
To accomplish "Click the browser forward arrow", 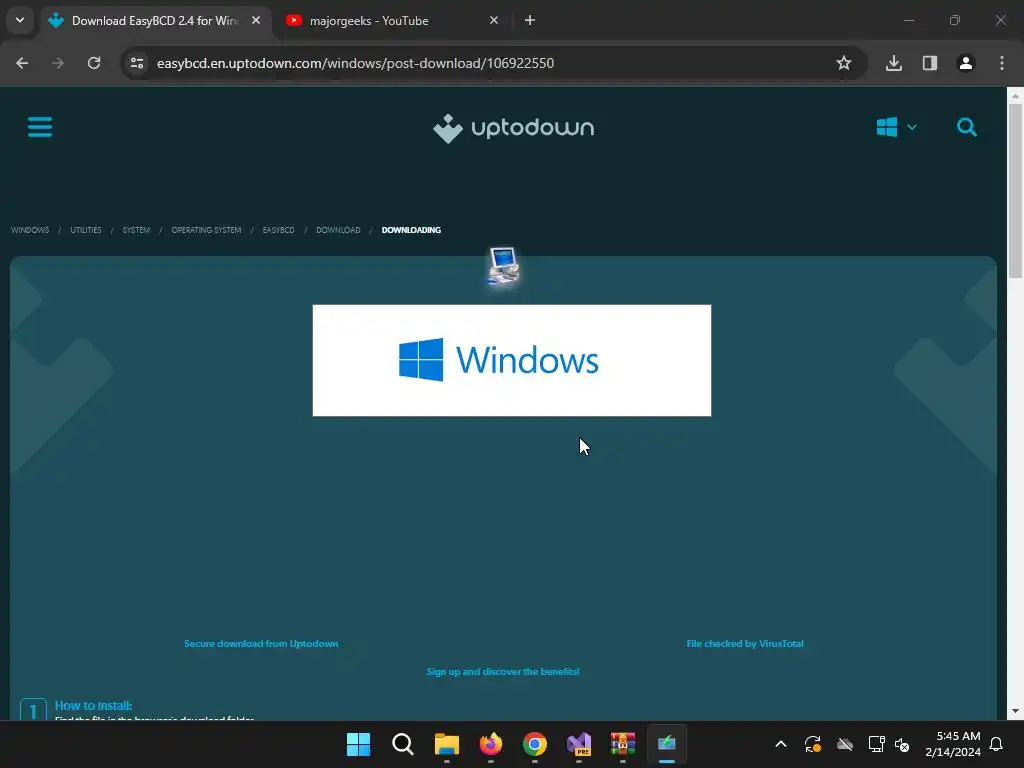I will (x=58, y=63).
